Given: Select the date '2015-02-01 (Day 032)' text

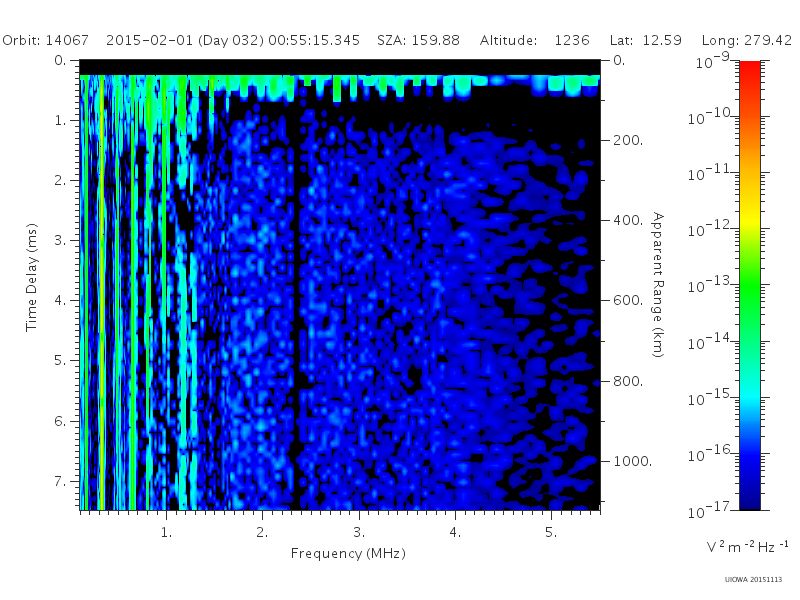Looking at the screenshot, I should pos(185,40).
